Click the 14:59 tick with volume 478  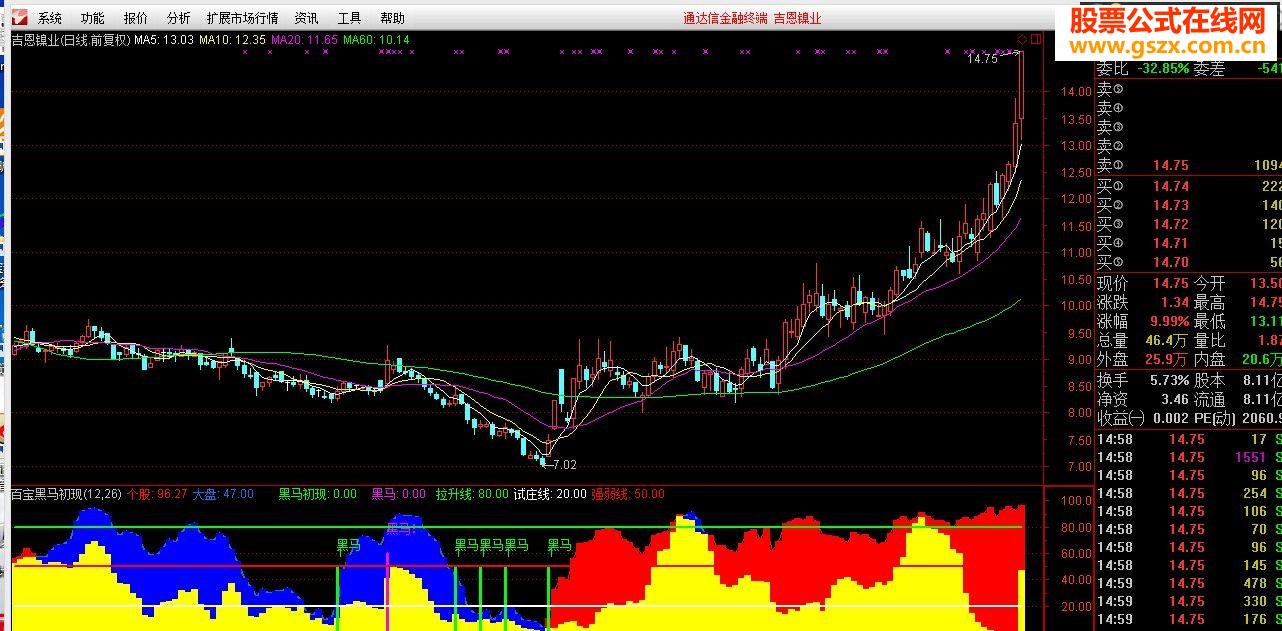[1189, 583]
